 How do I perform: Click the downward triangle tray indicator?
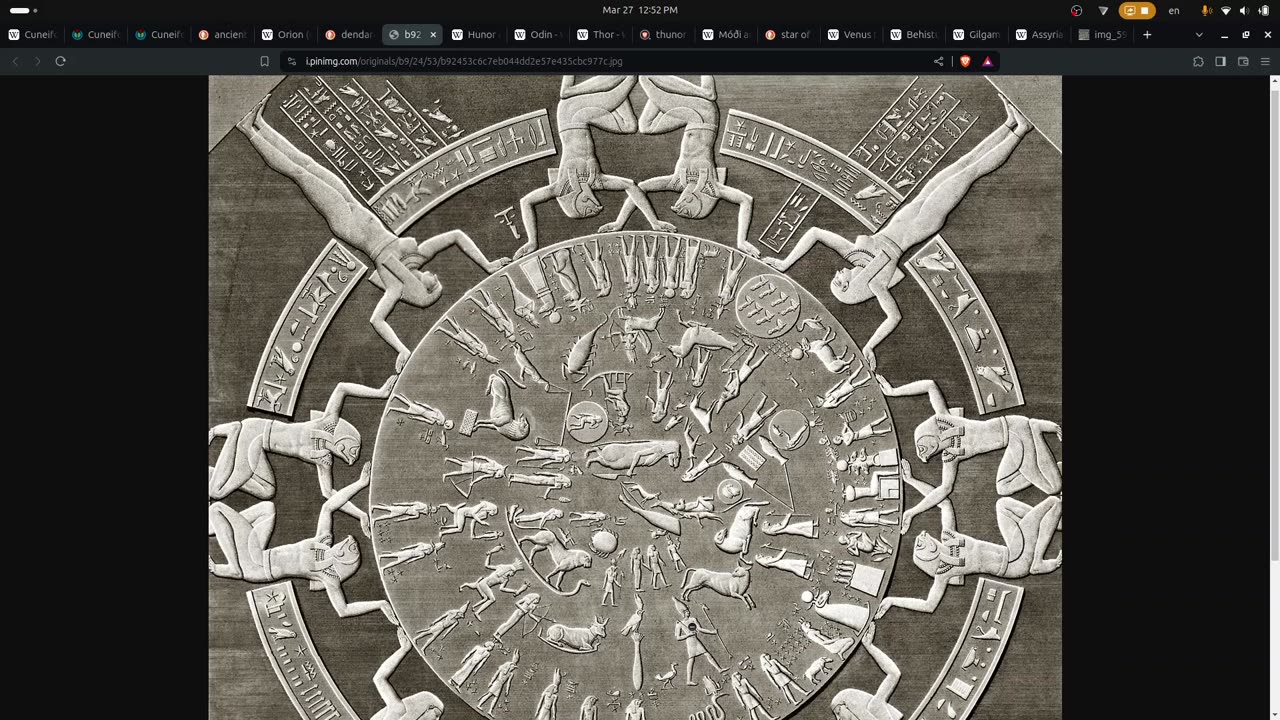[x=1103, y=10]
